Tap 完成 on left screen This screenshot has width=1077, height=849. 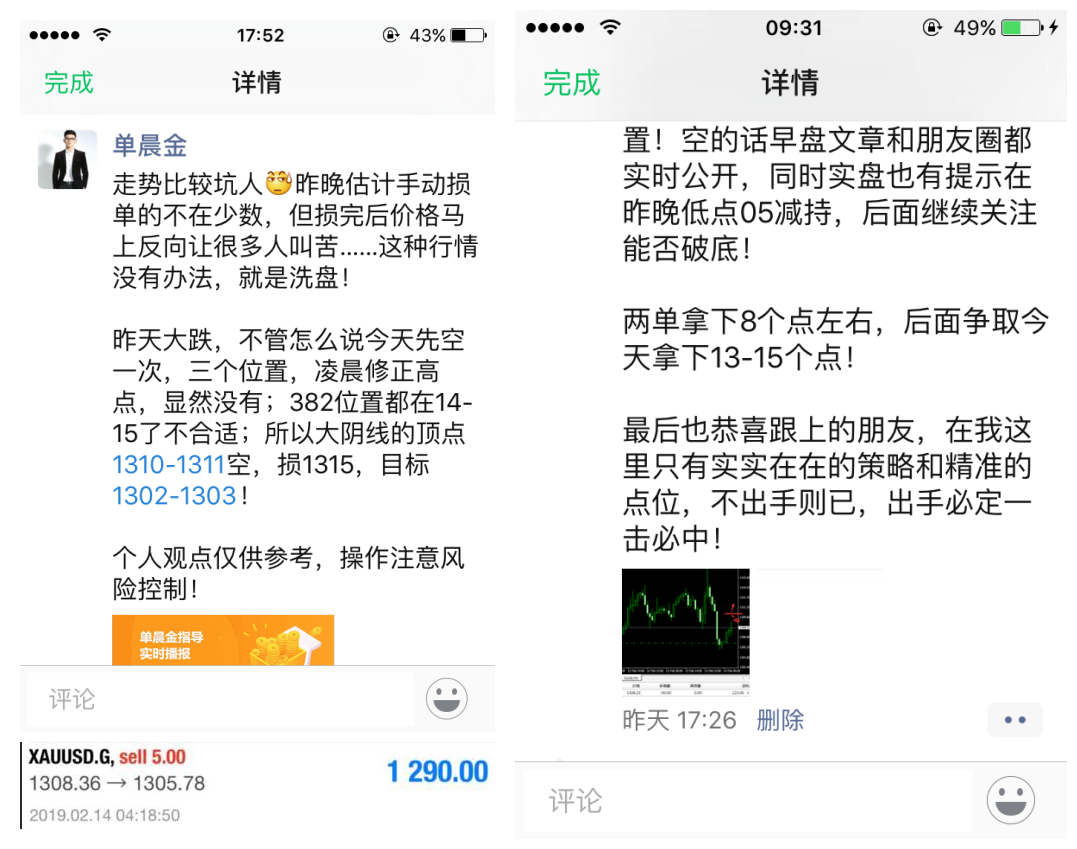[x=68, y=82]
